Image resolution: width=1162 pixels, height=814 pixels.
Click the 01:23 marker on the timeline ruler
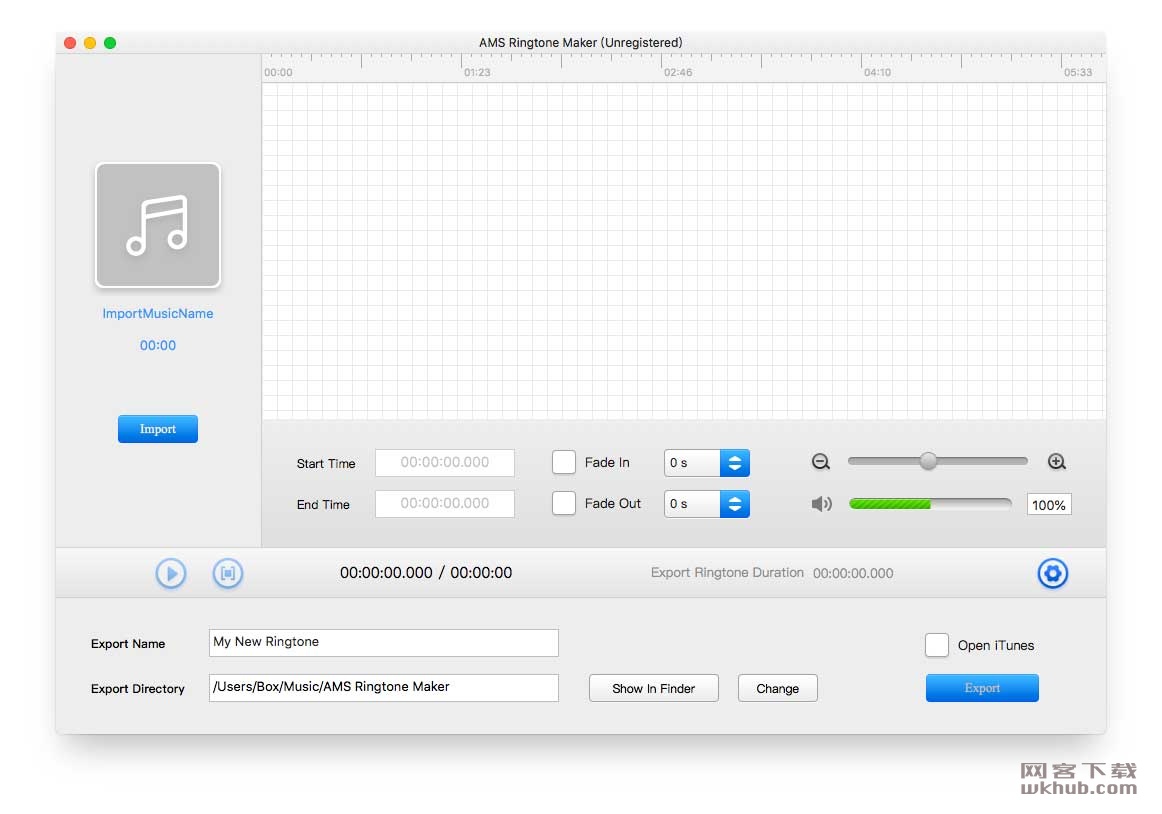(477, 72)
